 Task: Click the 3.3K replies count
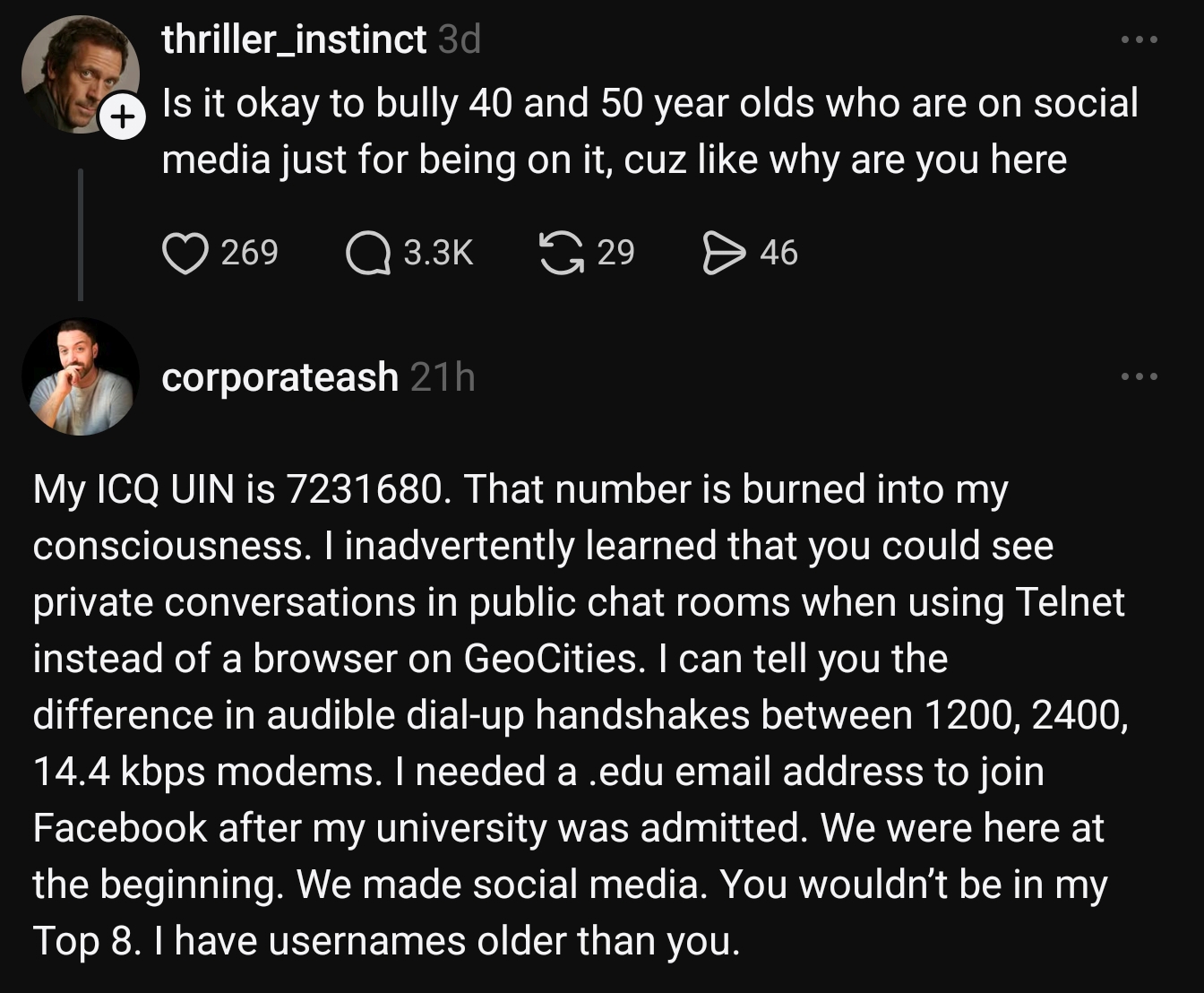click(x=438, y=253)
